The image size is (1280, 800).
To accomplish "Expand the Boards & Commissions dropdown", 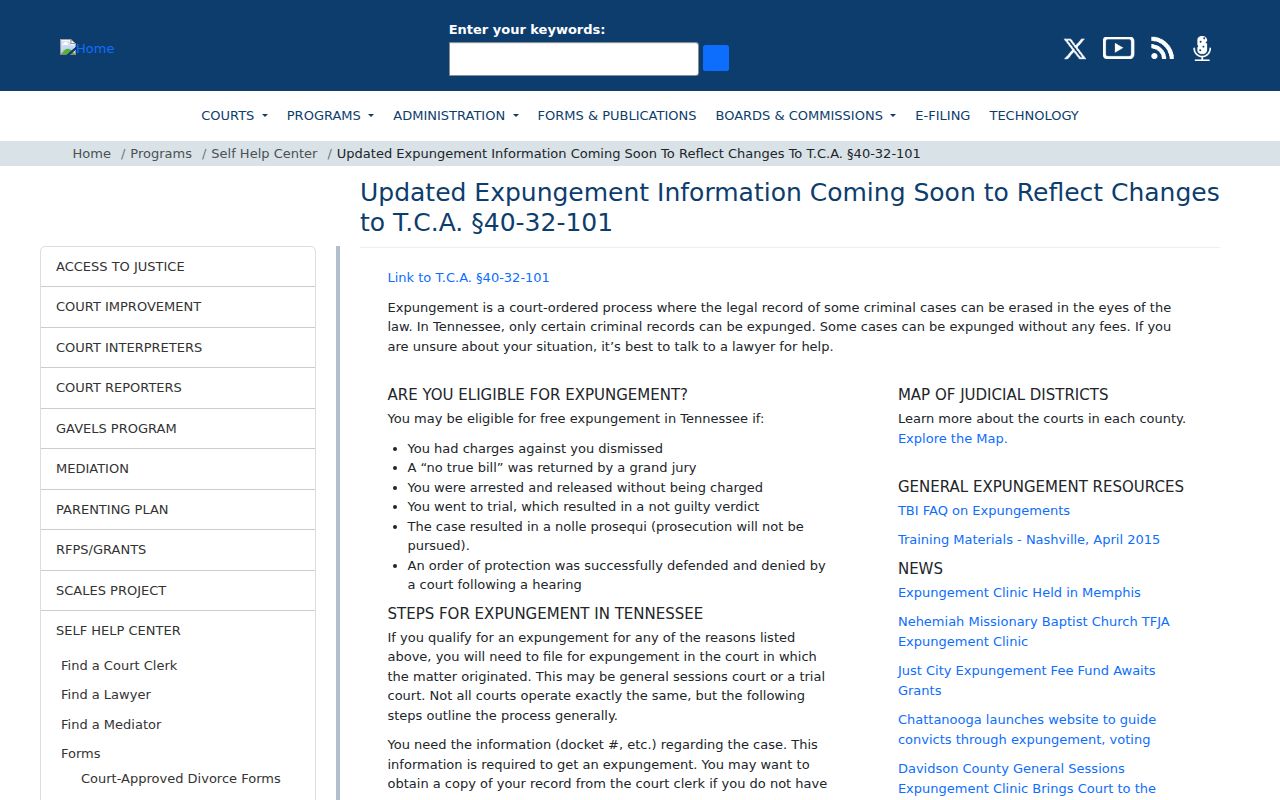I will (806, 115).
